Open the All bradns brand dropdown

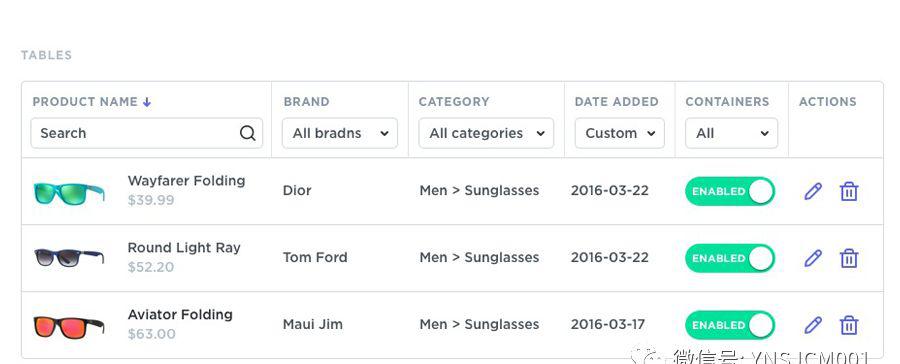pyautogui.click(x=340, y=133)
